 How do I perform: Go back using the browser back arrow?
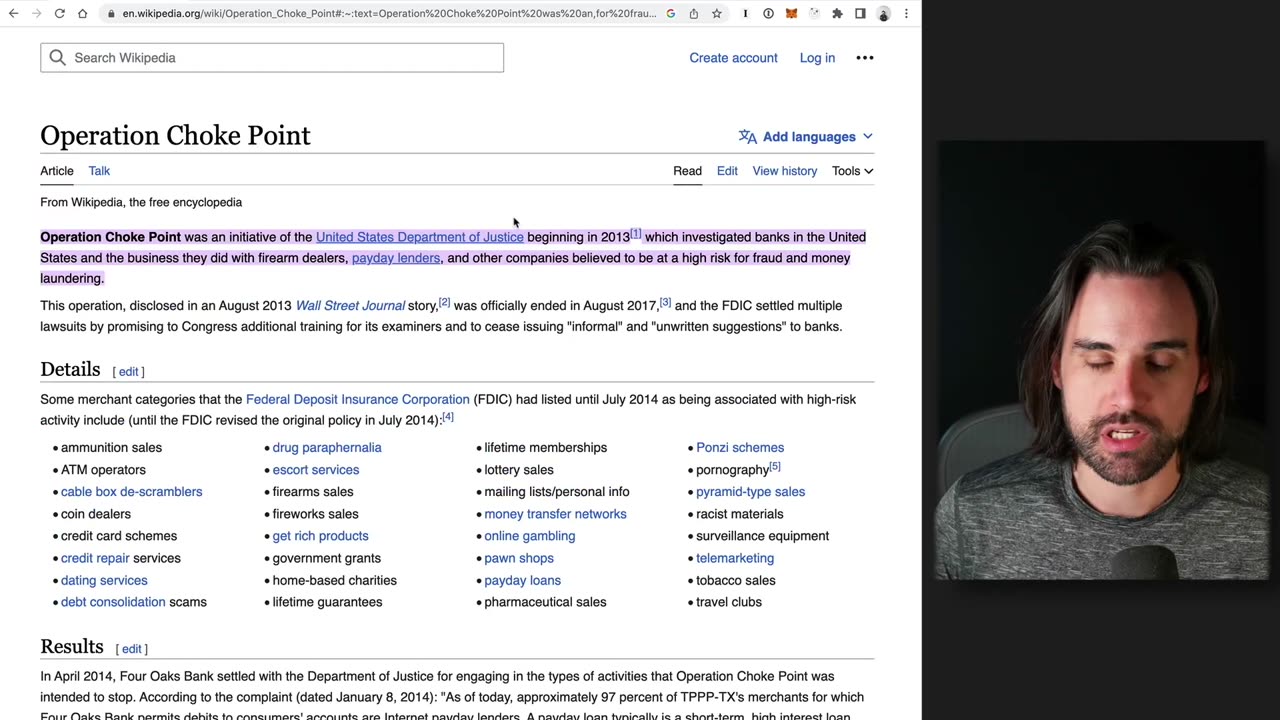(13, 13)
